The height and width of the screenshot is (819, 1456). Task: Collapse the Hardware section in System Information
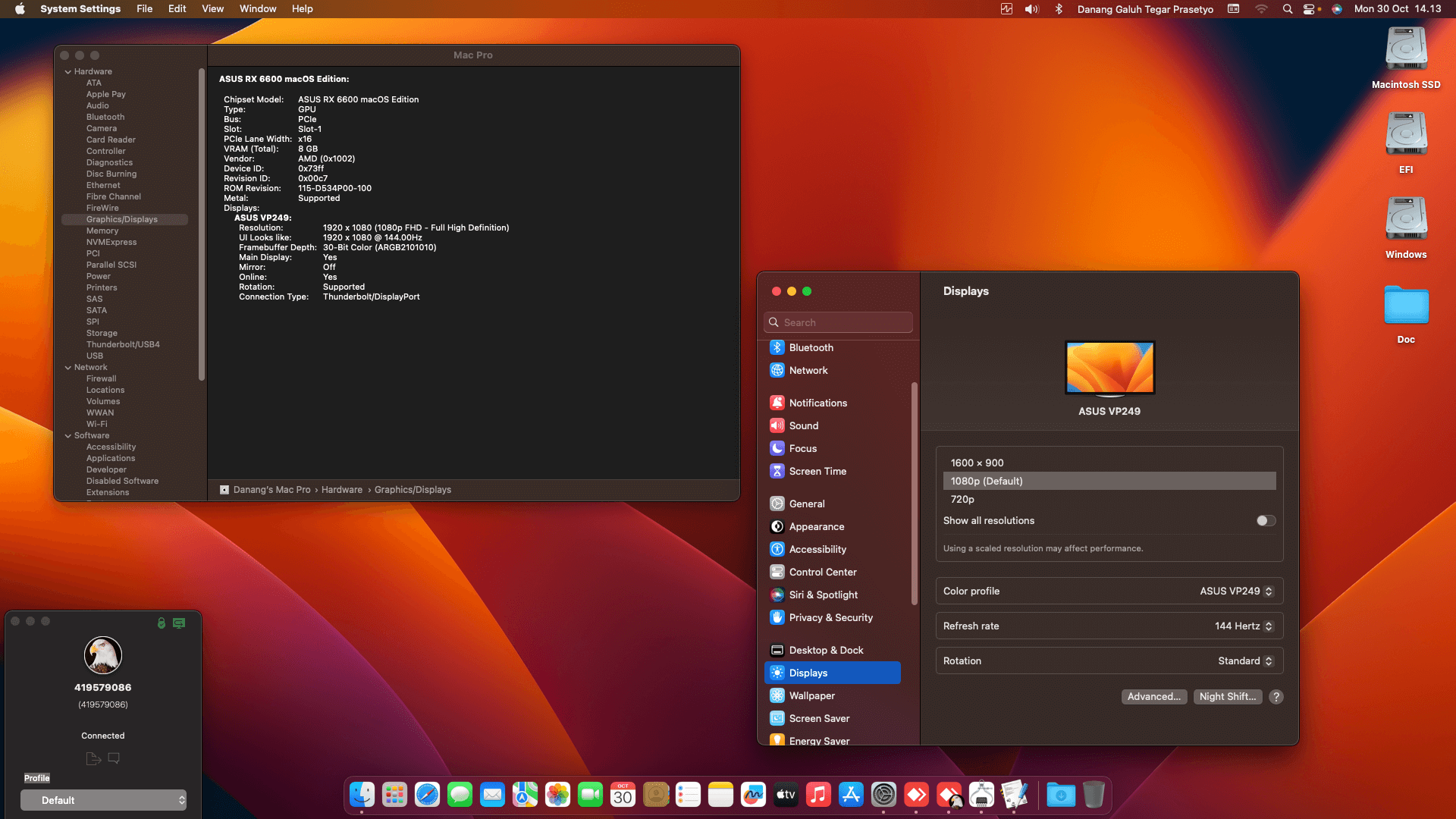coord(68,71)
